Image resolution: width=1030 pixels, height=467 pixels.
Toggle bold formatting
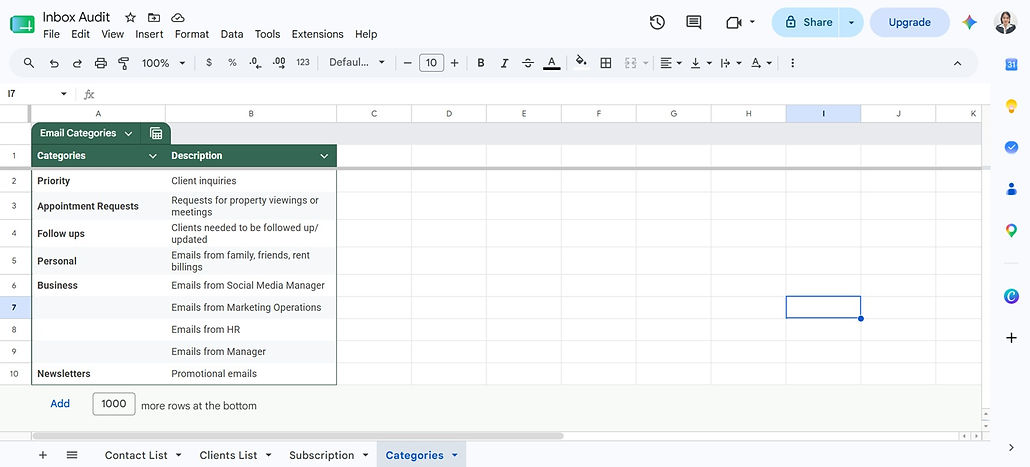pyautogui.click(x=481, y=63)
